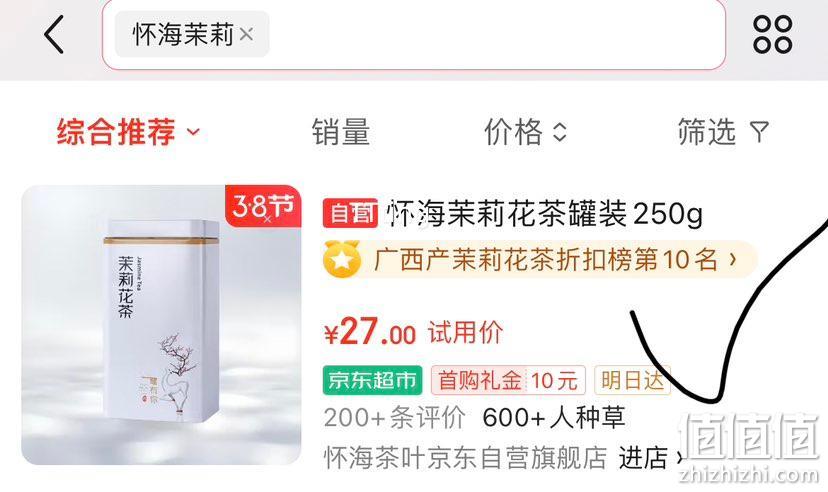Open the jasmine tea tin thumbnail

(x=161, y=325)
